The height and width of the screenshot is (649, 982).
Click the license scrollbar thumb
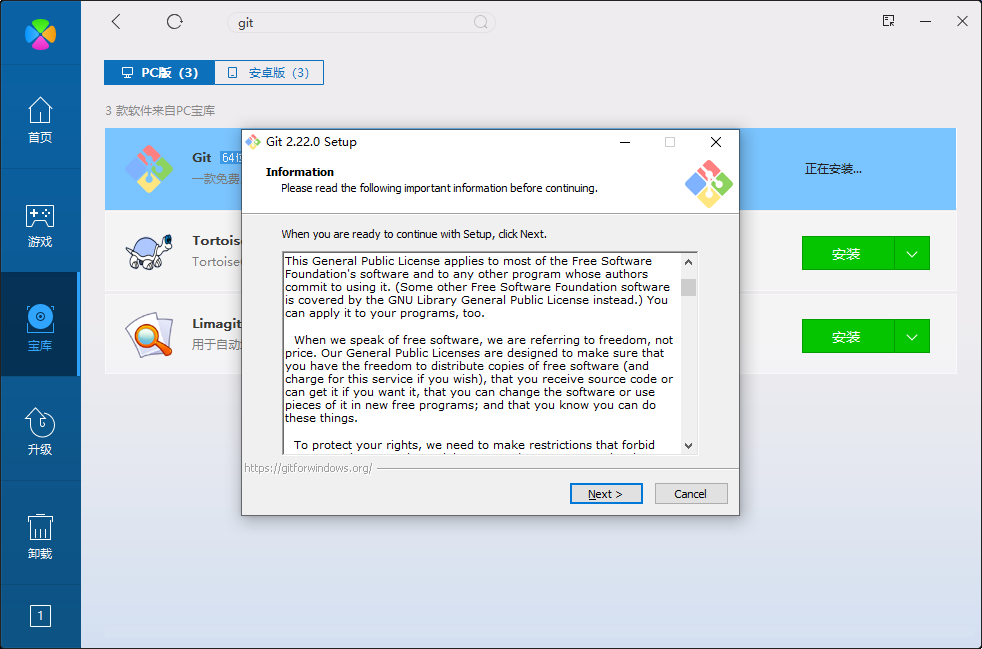tap(688, 288)
